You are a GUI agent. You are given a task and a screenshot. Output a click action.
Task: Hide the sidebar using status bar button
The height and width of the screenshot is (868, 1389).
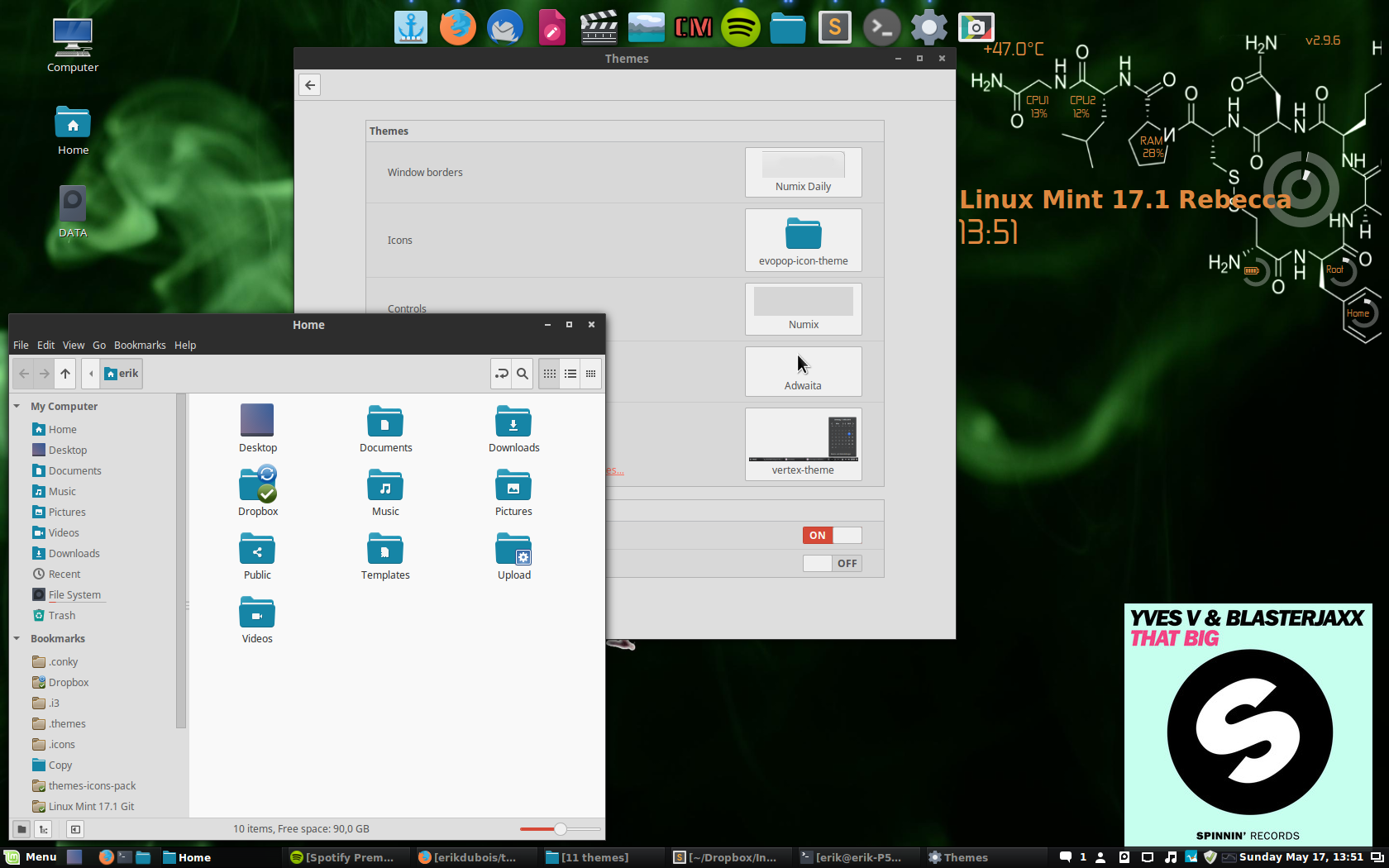(x=75, y=829)
